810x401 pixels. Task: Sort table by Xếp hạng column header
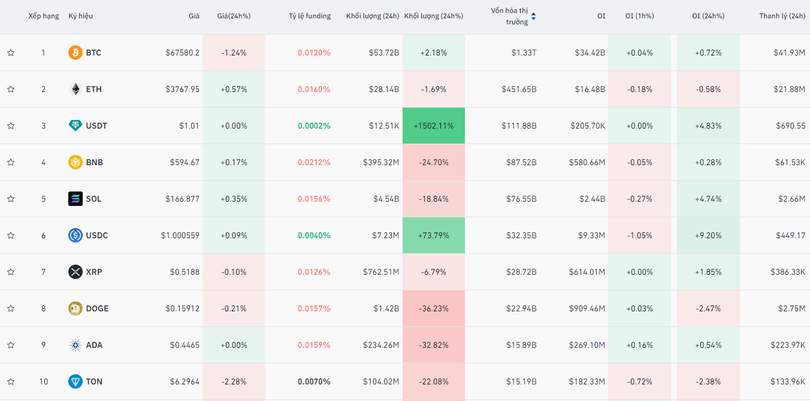(43, 16)
